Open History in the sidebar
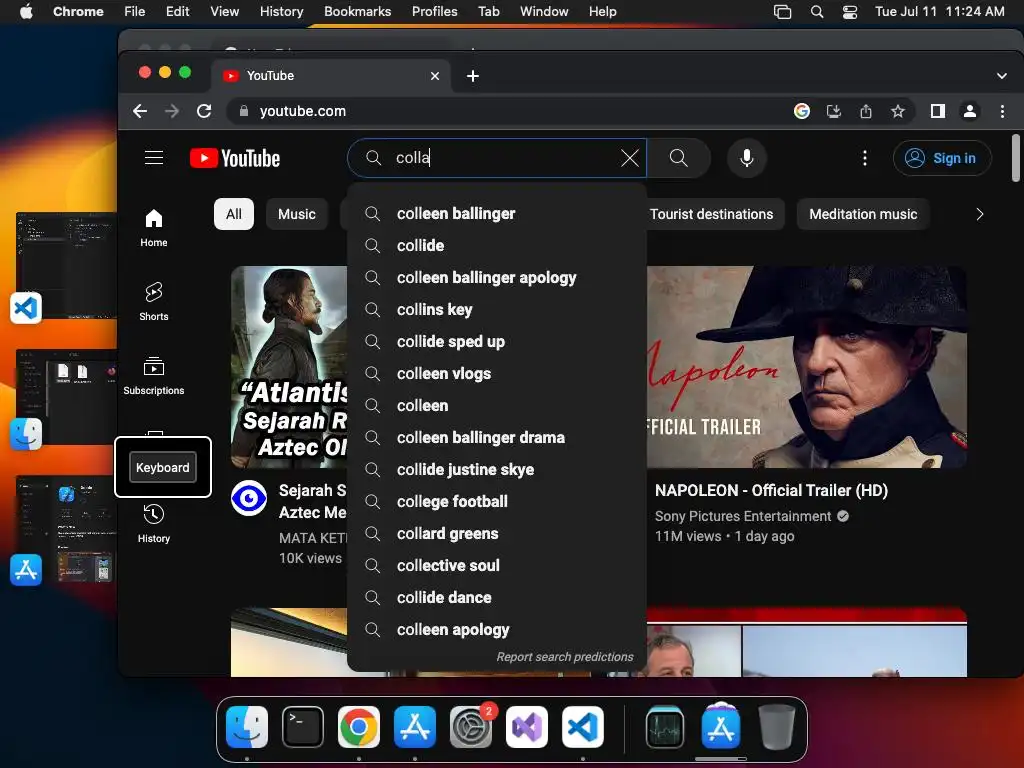Image resolution: width=1024 pixels, height=768 pixels. click(153, 524)
